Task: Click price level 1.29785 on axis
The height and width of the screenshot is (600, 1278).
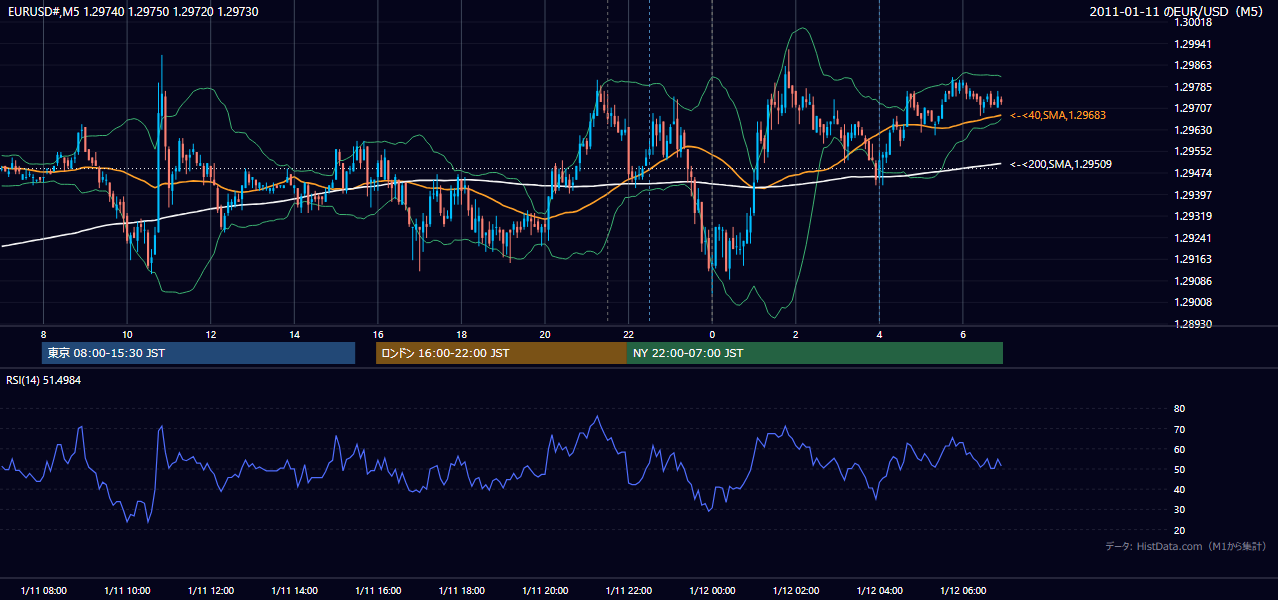Action: [x=1193, y=87]
